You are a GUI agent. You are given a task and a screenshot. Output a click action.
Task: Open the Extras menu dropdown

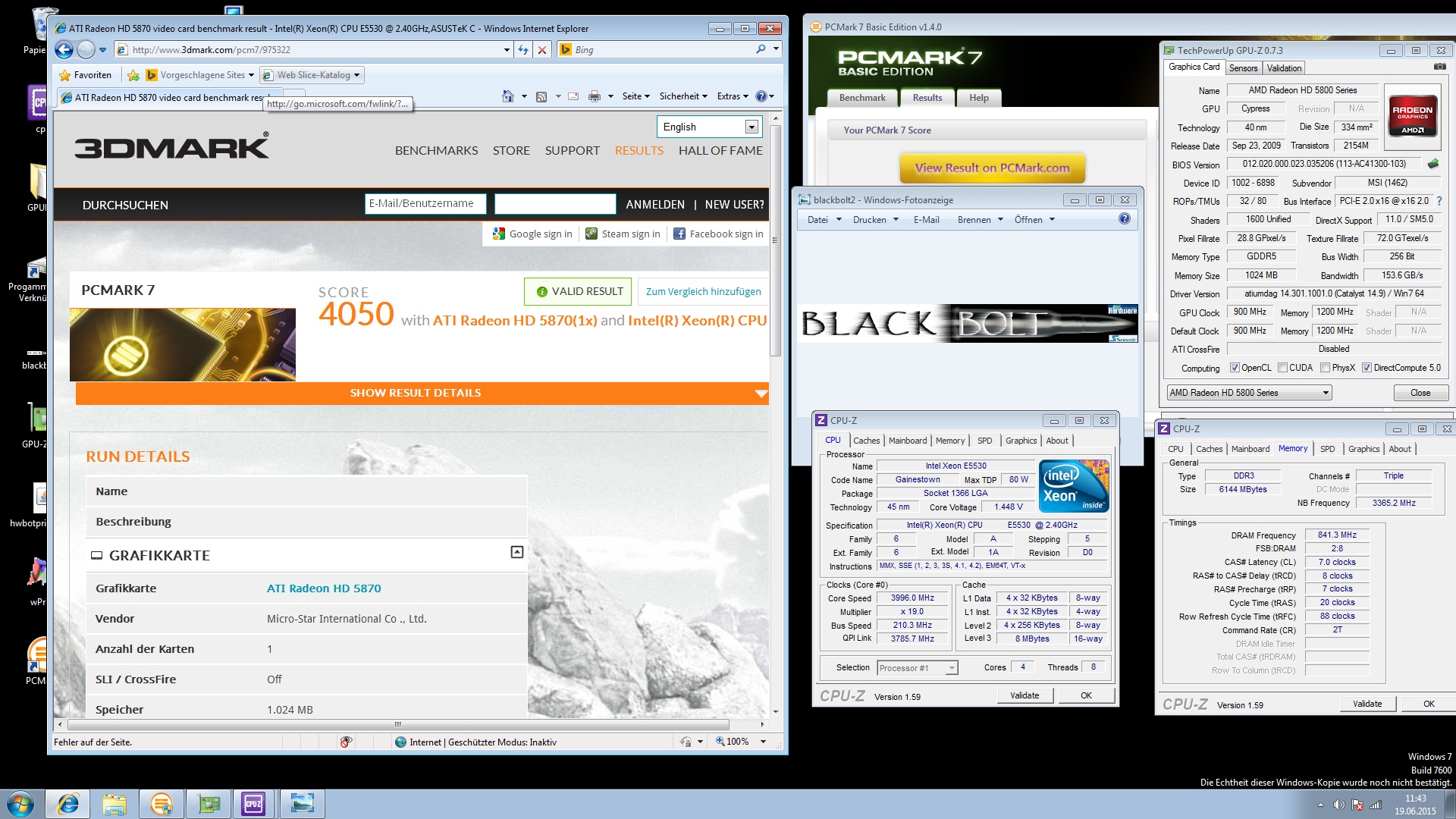[x=733, y=96]
